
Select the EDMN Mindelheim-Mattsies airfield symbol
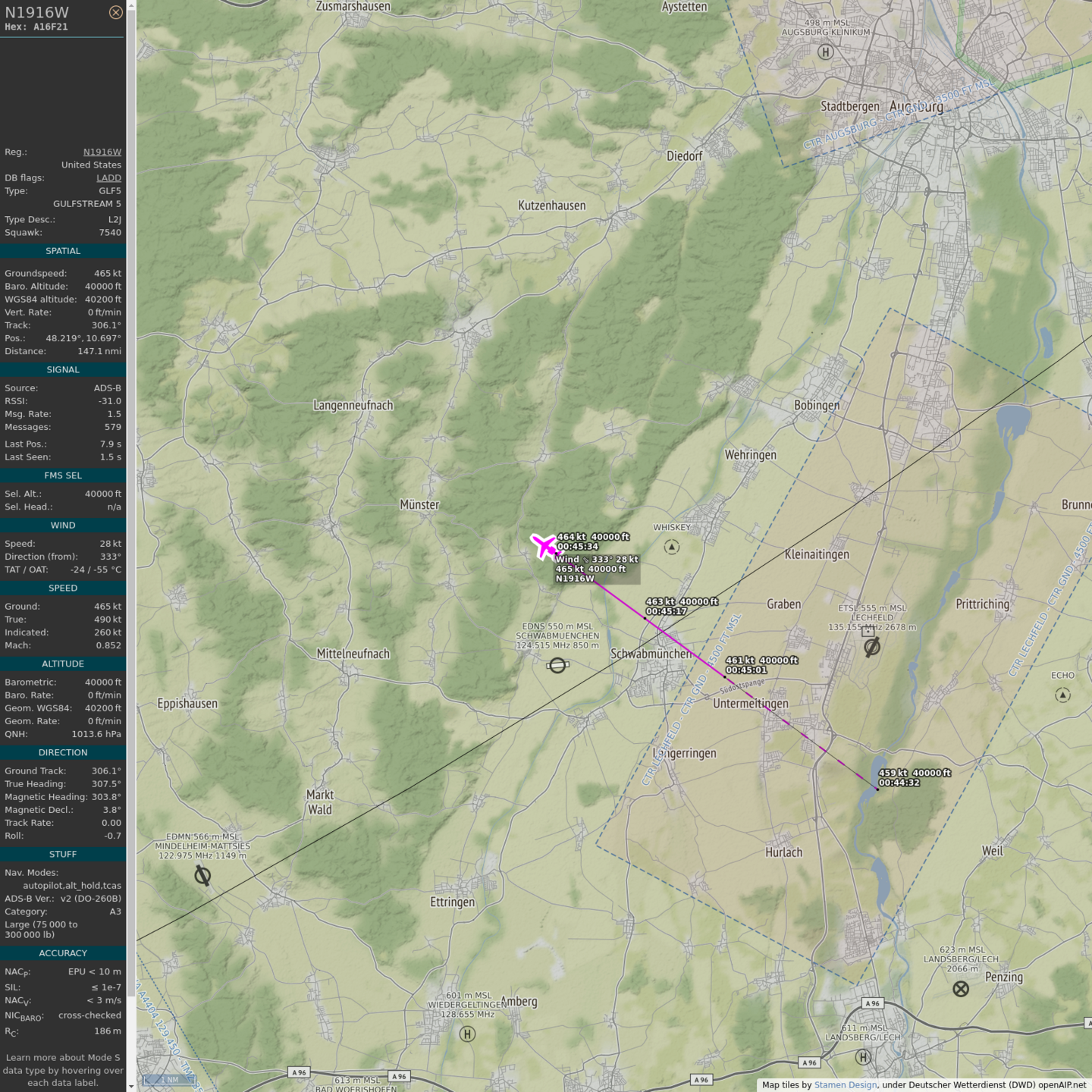(202, 876)
